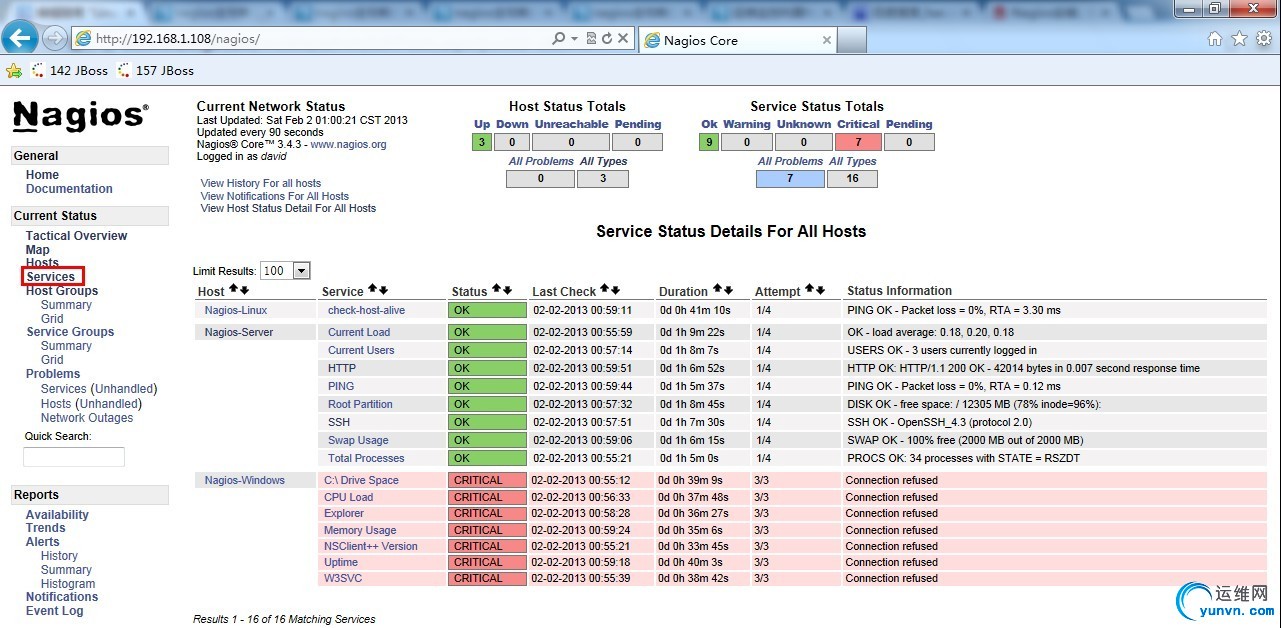Viewport: 1281px width, 628px height.
Task: Open Tactical Overview in the sidebar
Action: click(77, 236)
